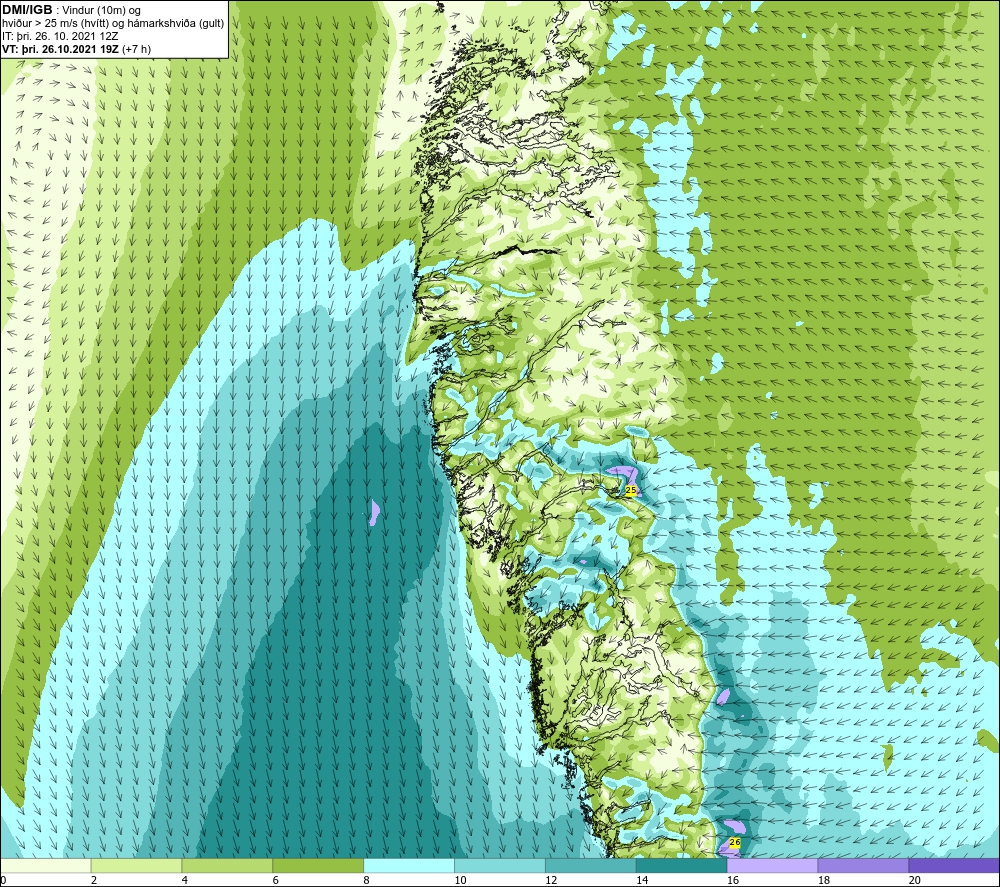Click the yellow gust marker labeled 25

click(631, 490)
